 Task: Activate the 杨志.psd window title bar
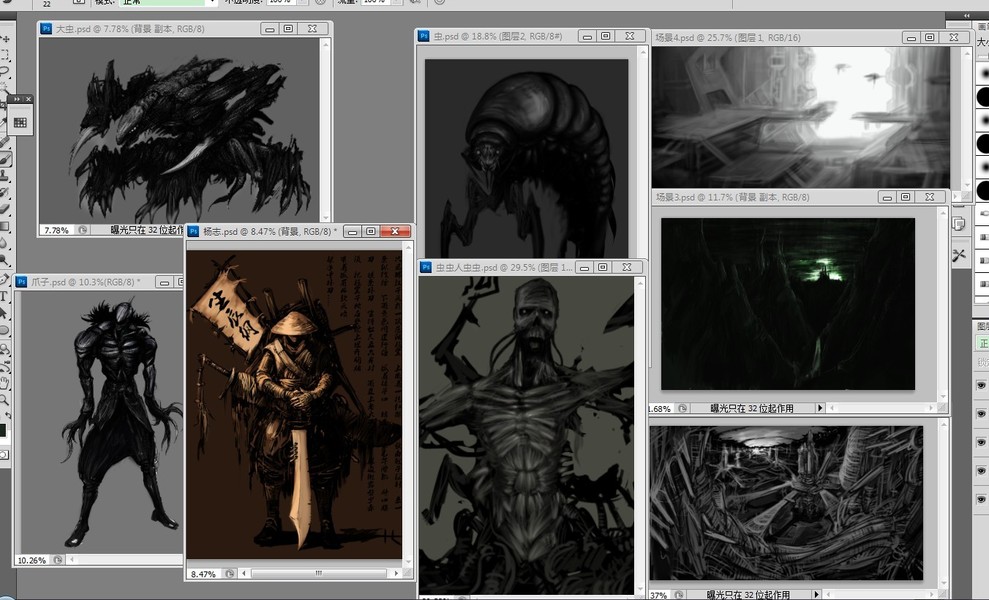[299, 232]
